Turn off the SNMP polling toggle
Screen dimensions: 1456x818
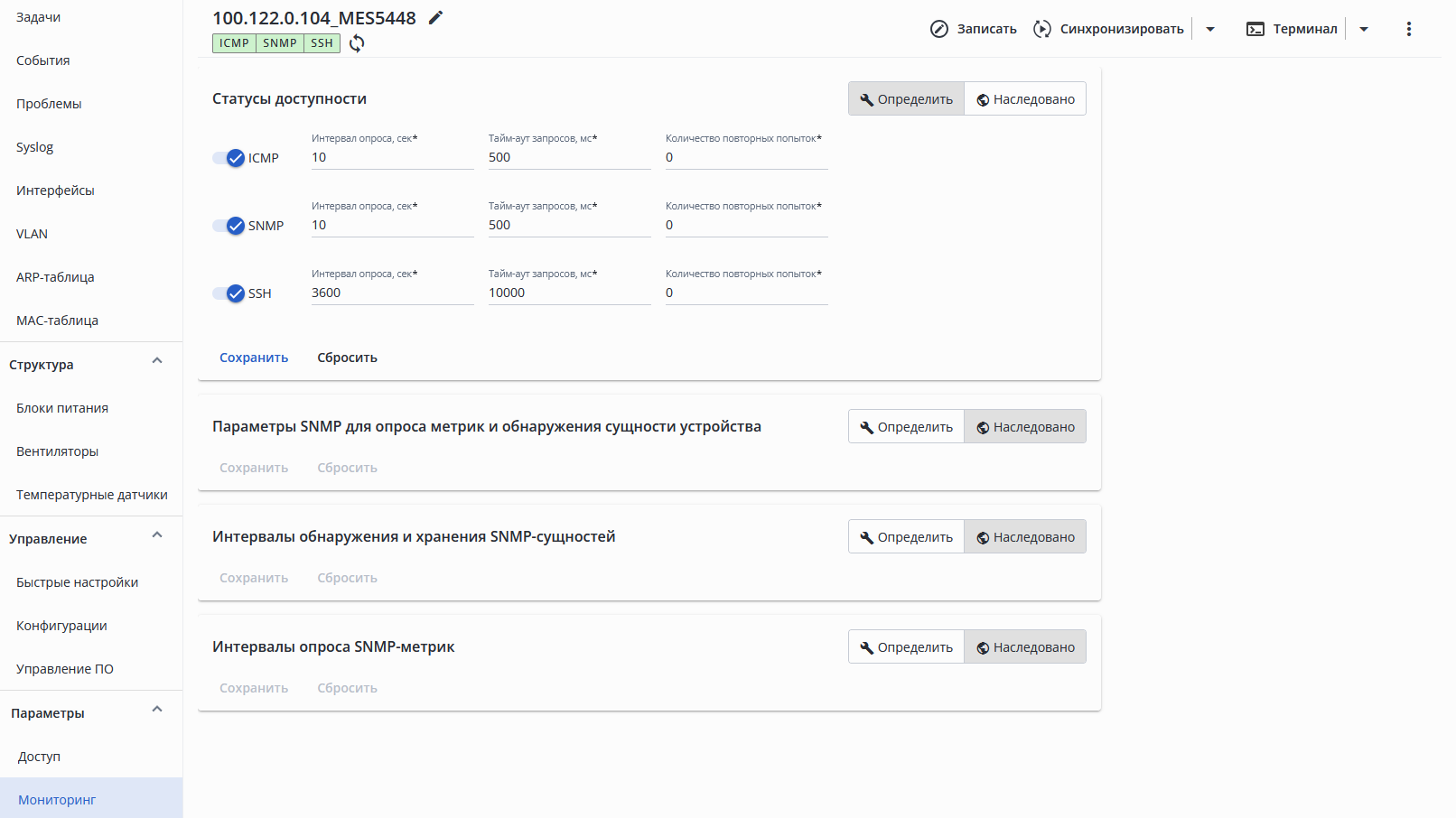click(229, 226)
